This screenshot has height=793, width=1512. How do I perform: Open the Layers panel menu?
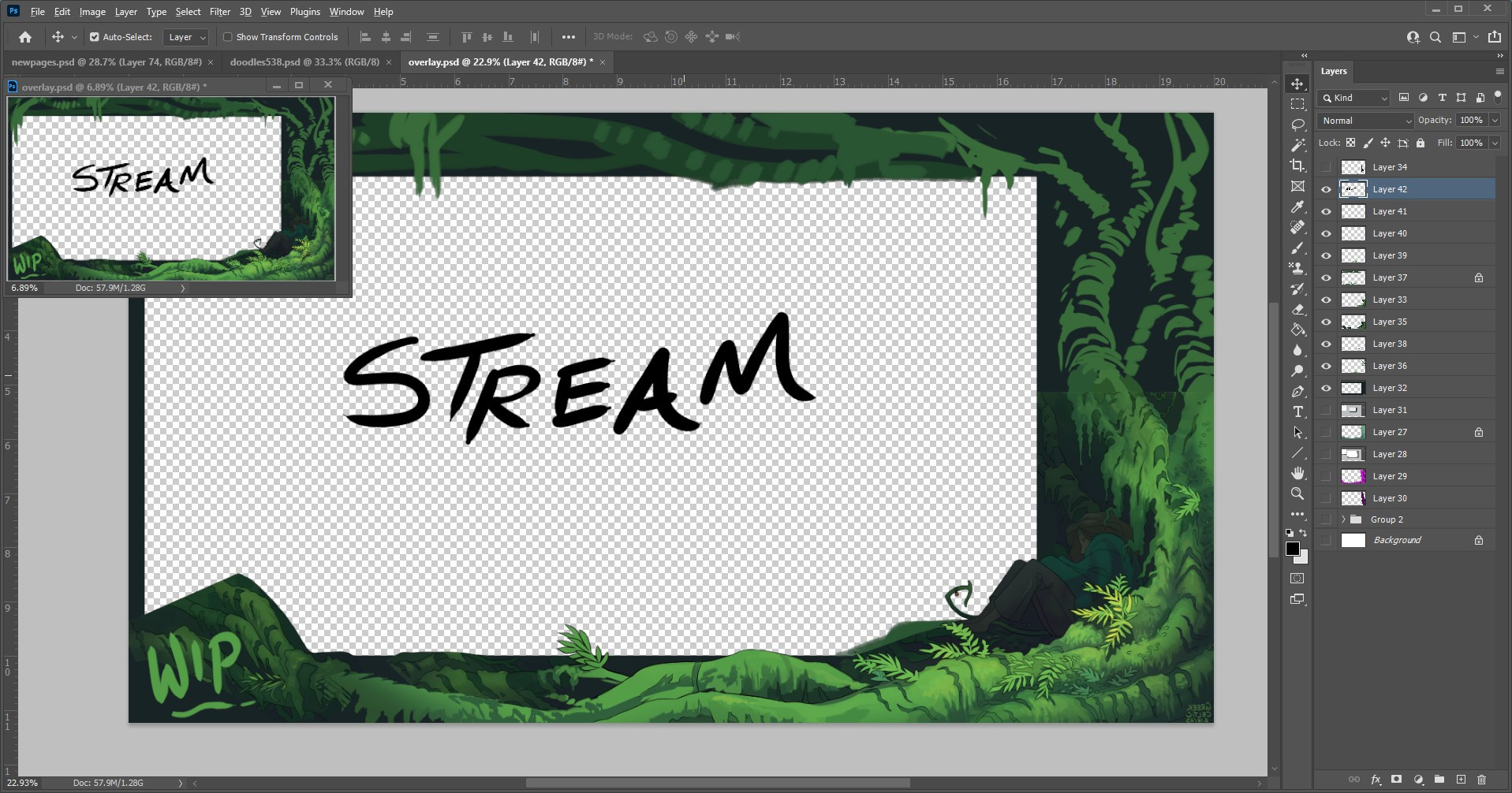point(1499,71)
